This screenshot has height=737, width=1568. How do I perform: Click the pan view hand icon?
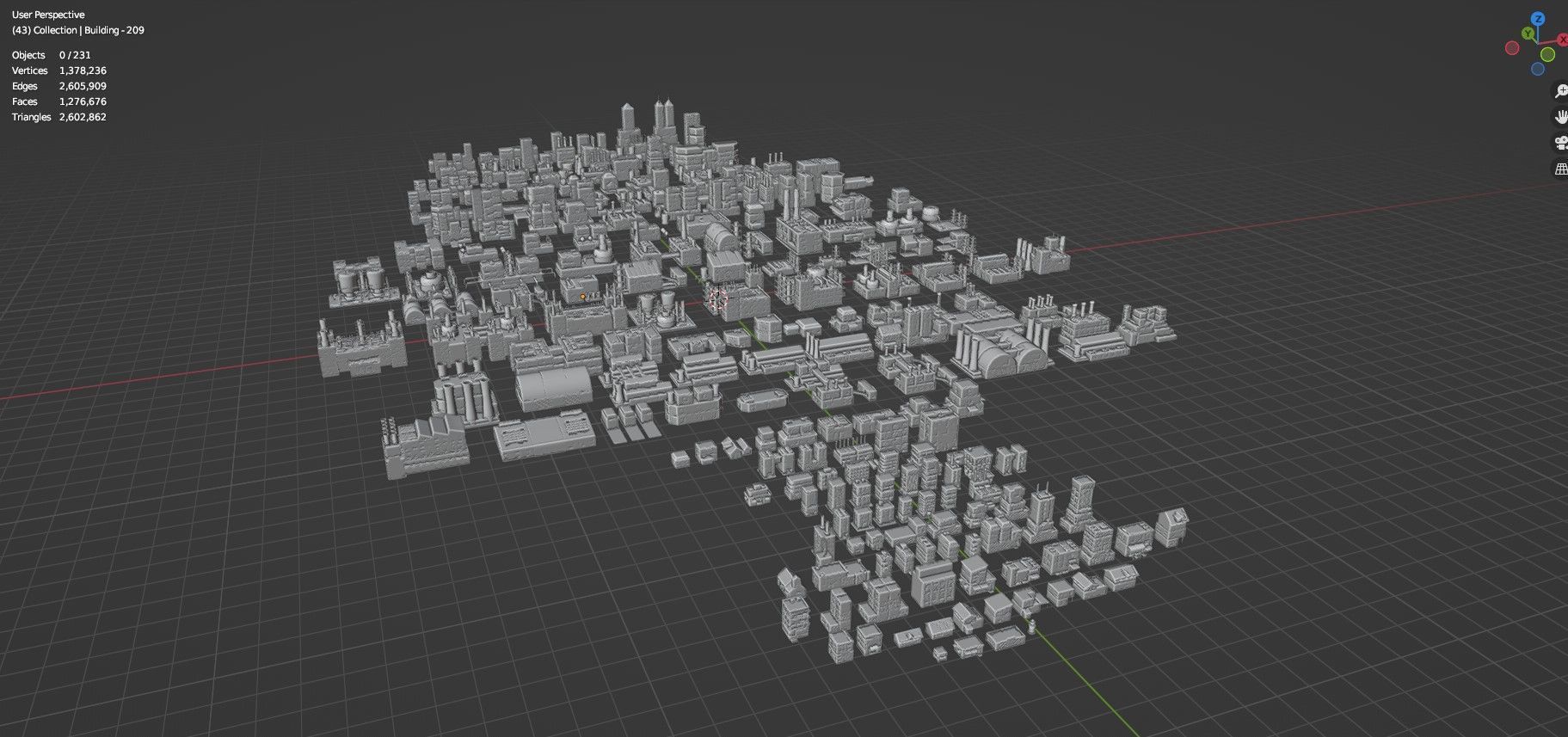click(1560, 117)
